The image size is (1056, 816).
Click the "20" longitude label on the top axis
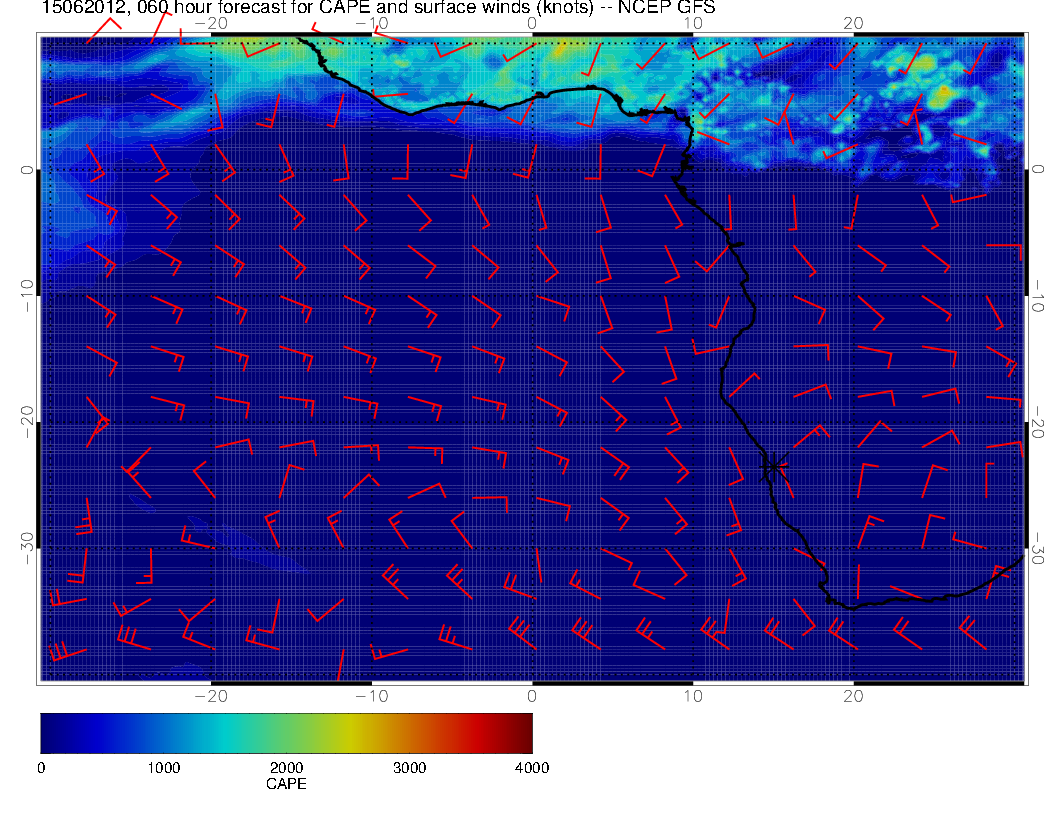pyautogui.click(x=853, y=23)
